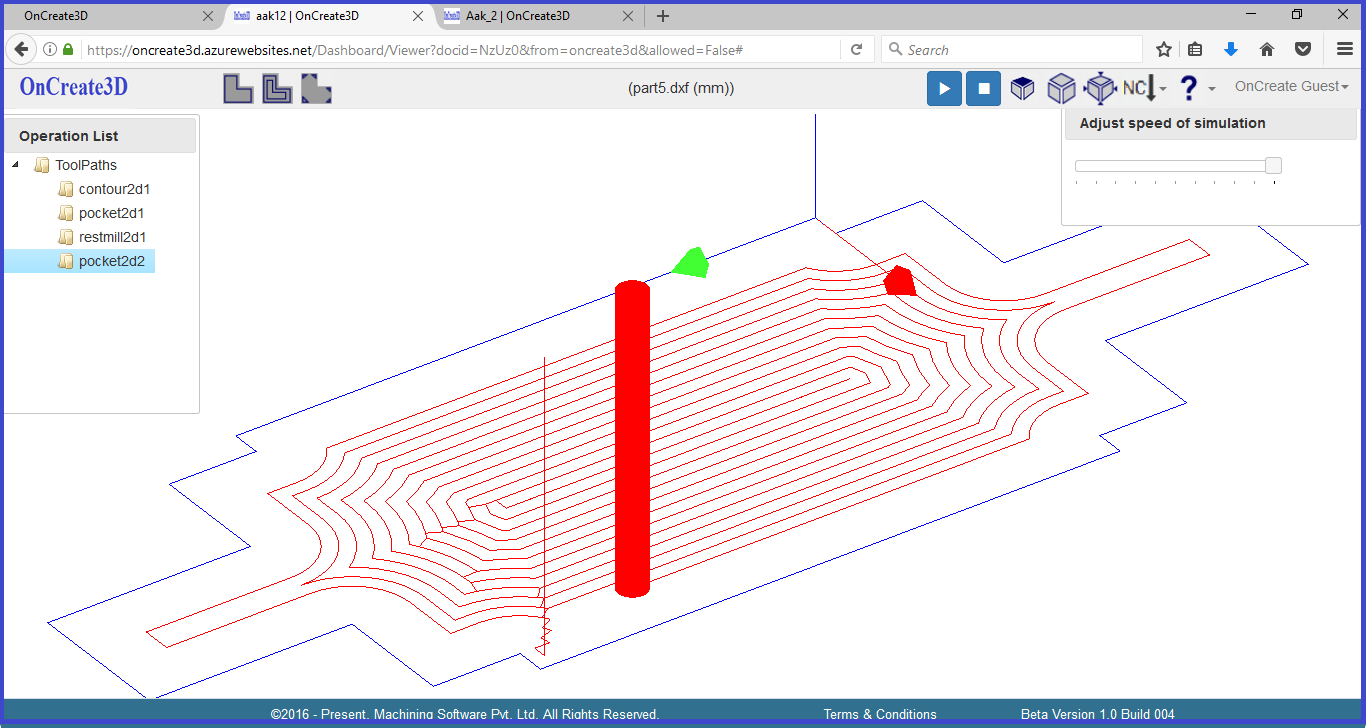Select contour2d1 operation in the list

coord(114,189)
